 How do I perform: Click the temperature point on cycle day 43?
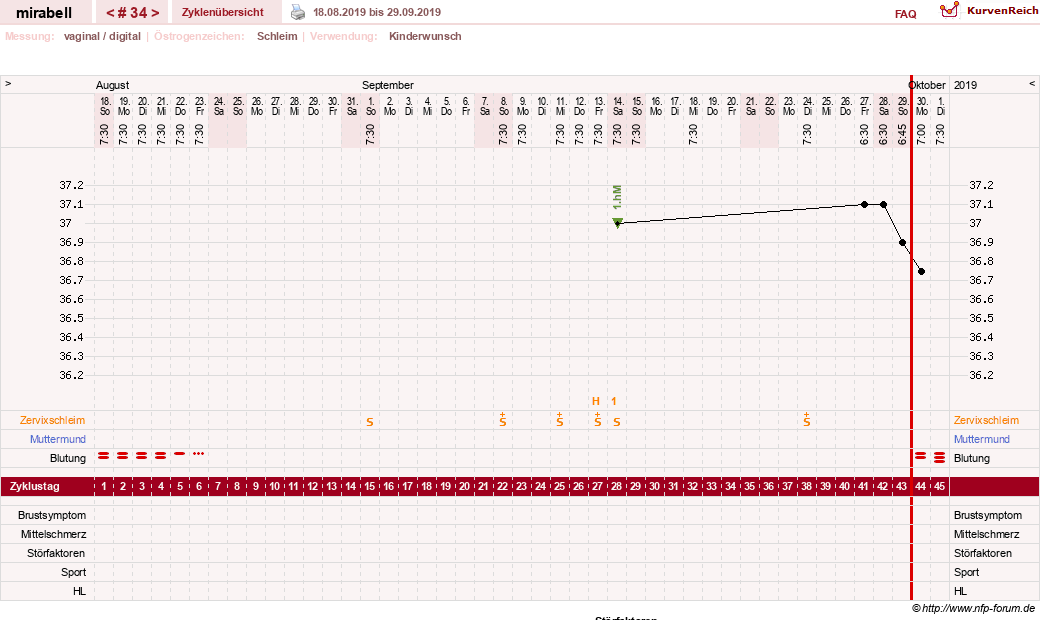point(902,243)
